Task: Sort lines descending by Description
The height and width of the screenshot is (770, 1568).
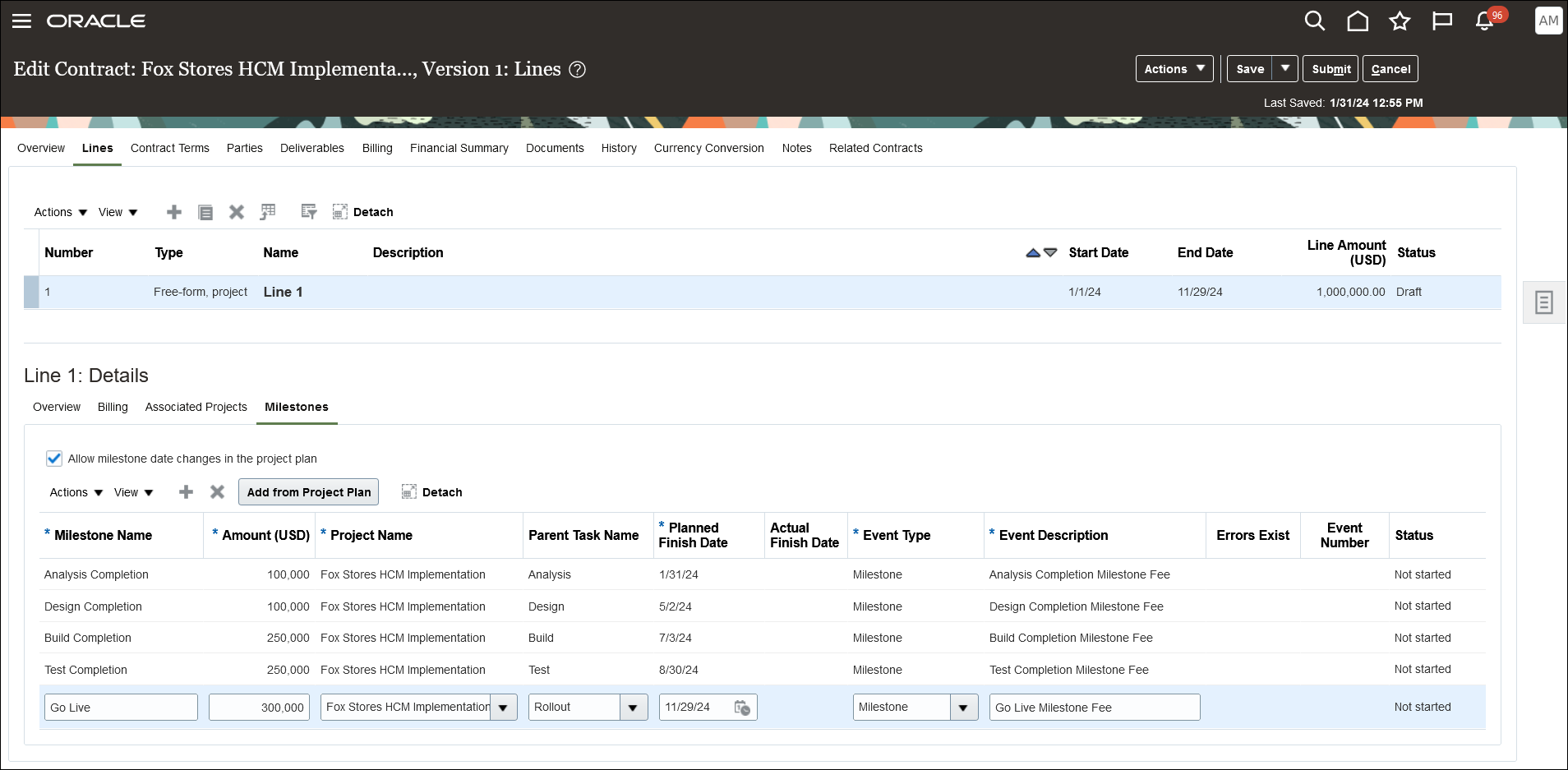Action: pyautogui.click(x=1050, y=253)
